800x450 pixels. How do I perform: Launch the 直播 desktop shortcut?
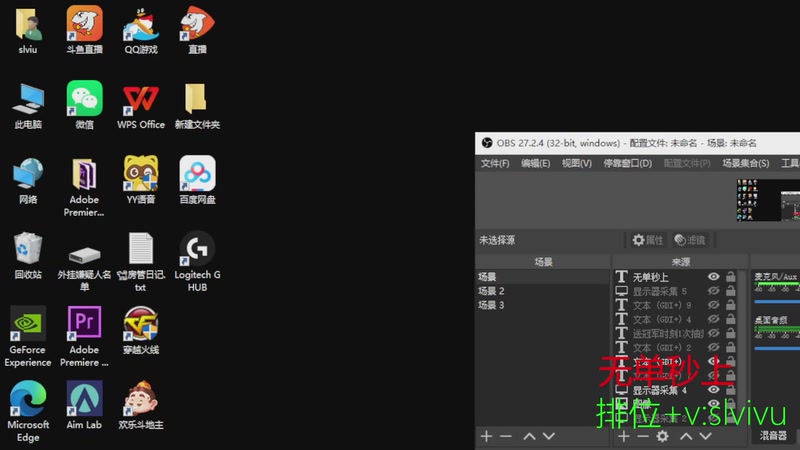tap(197, 31)
